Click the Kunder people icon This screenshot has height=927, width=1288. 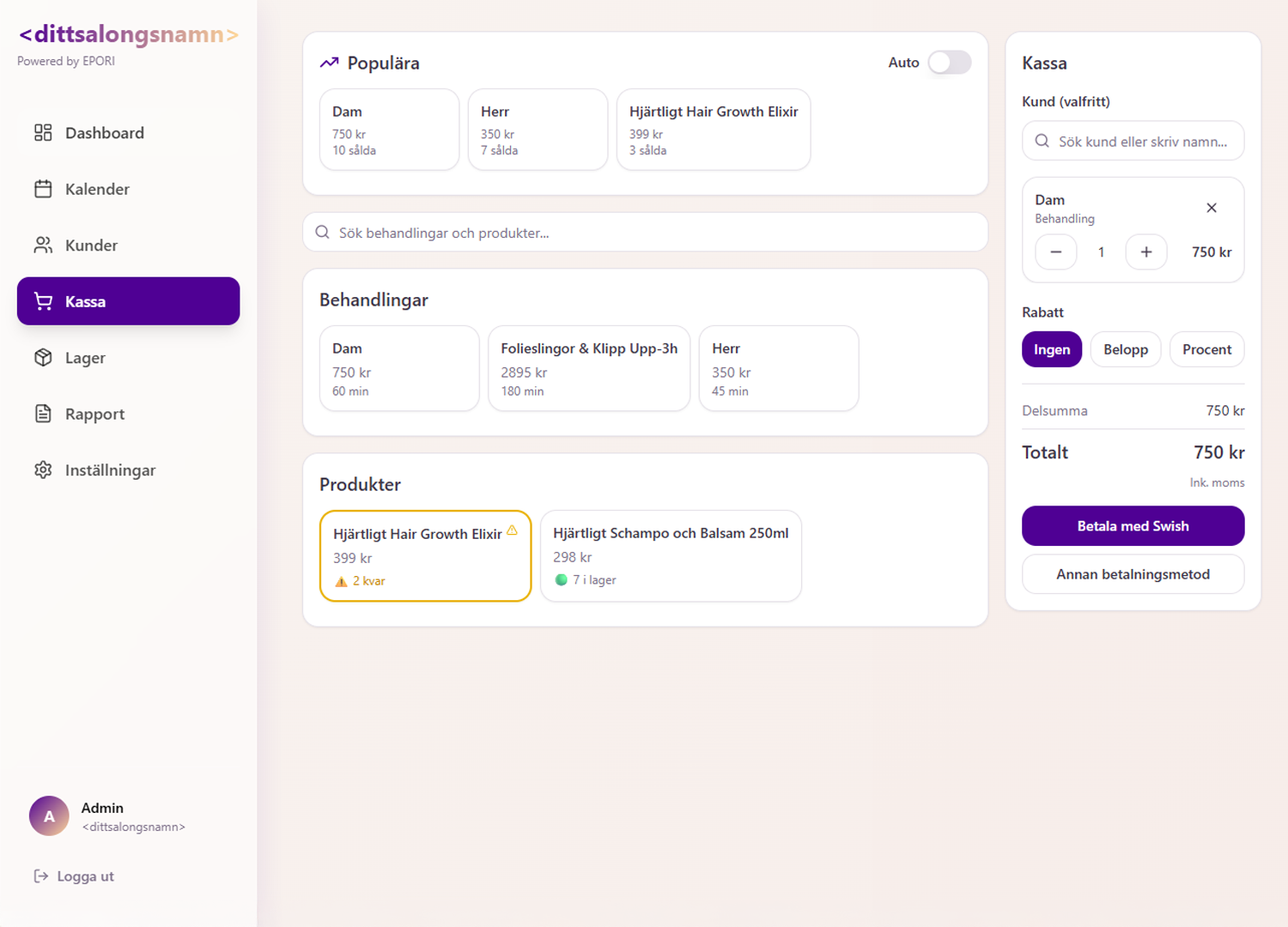tap(43, 245)
